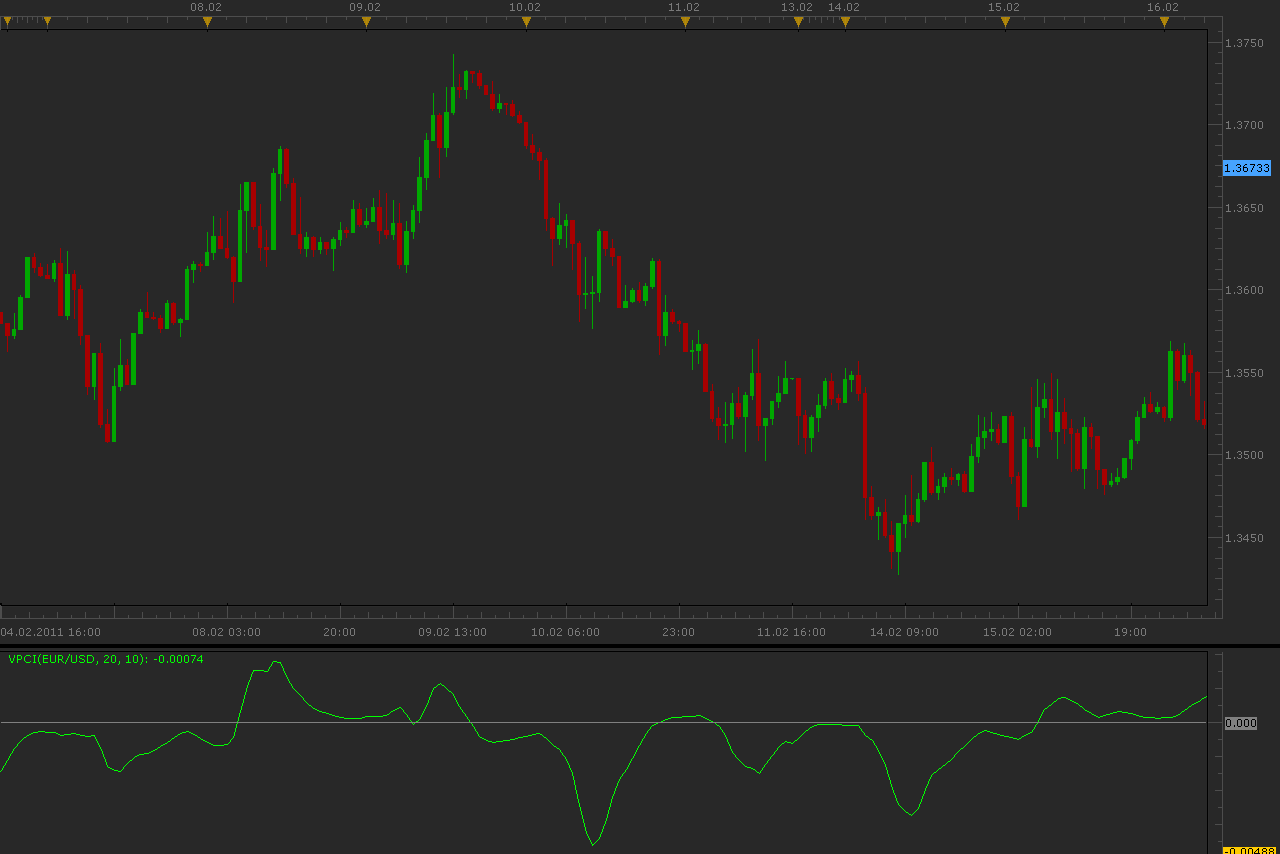Screen dimensions: 1280x854
Task: Click the 04.02.2011 16:00 time label
Action: pyautogui.click(x=50, y=632)
